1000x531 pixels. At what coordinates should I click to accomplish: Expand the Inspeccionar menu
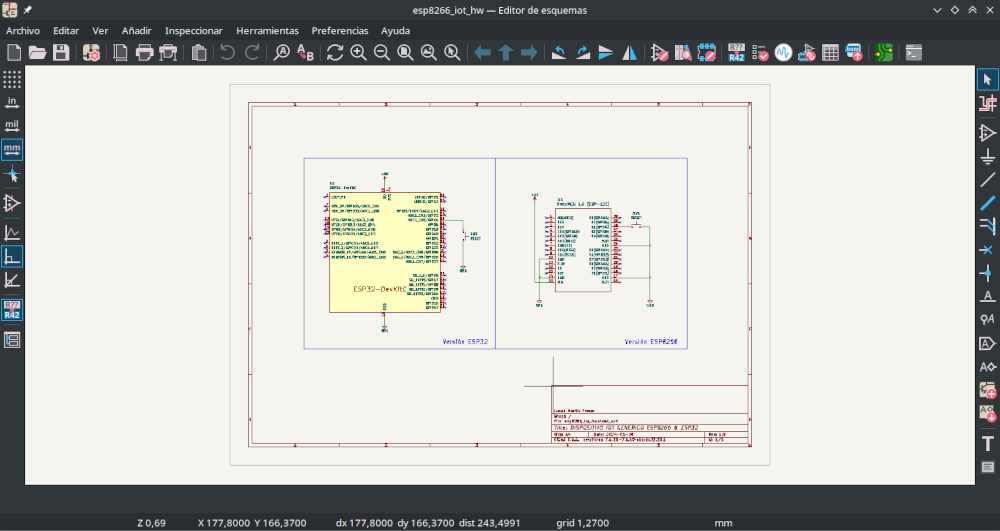point(194,31)
